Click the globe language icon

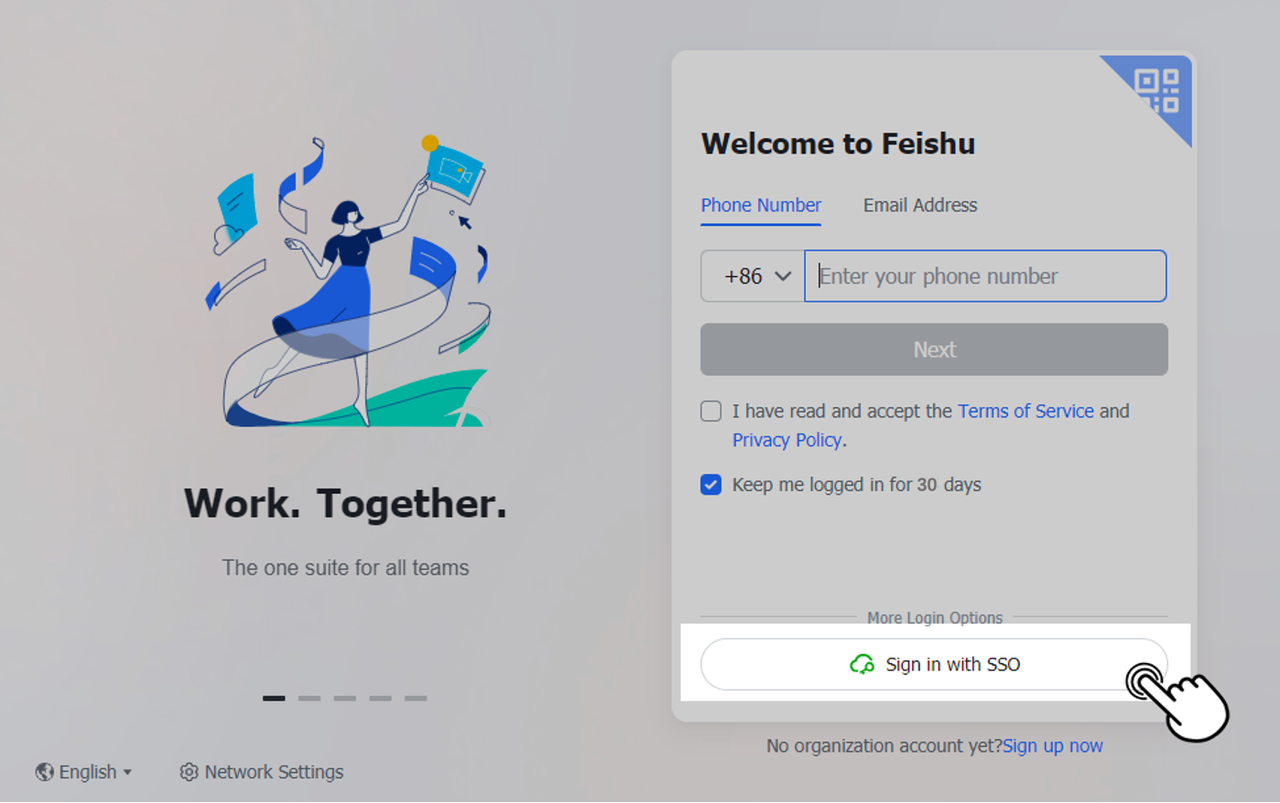click(44, 772)
